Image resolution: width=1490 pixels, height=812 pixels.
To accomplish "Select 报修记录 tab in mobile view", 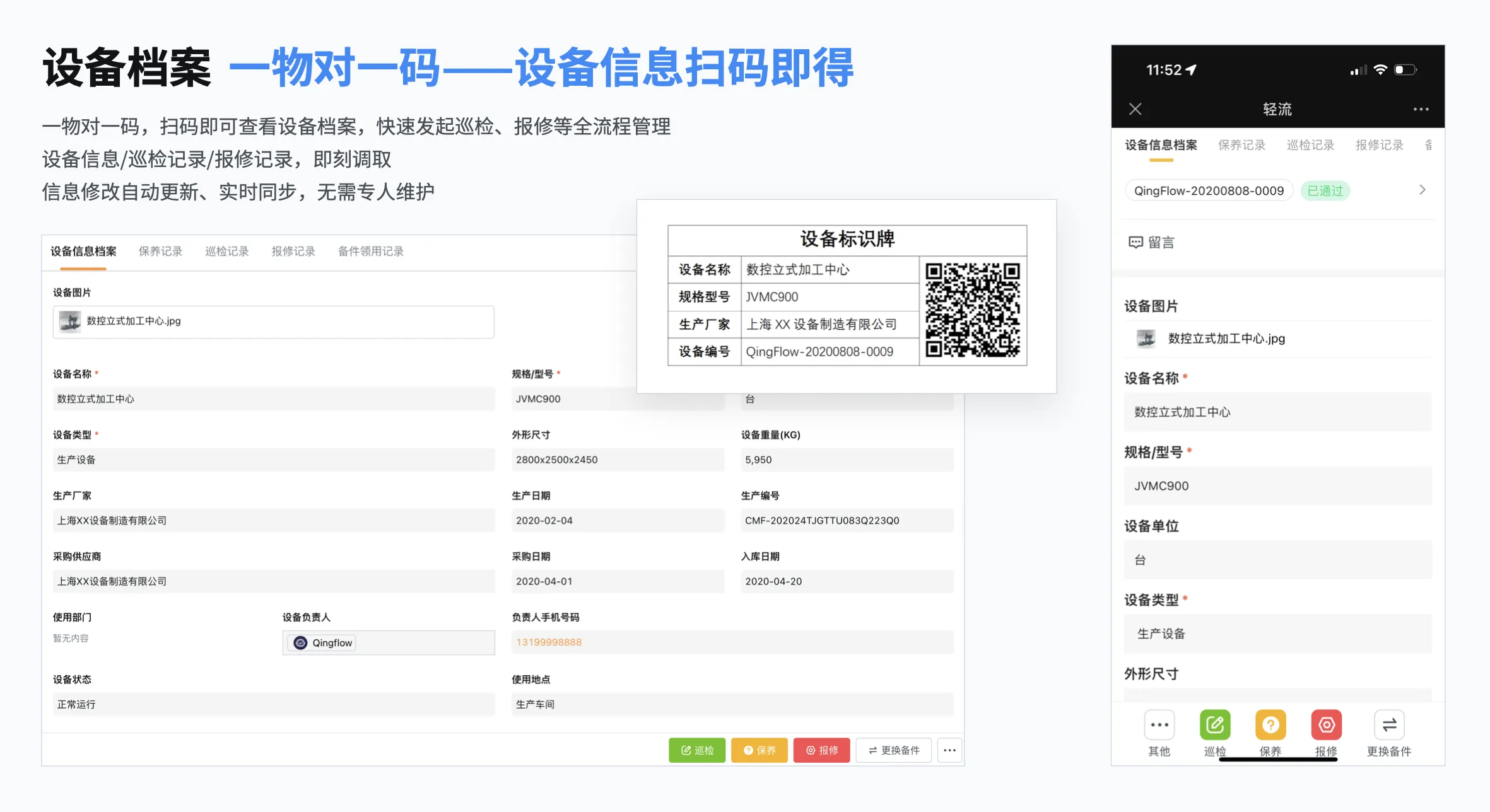I will click(1379, 145).
